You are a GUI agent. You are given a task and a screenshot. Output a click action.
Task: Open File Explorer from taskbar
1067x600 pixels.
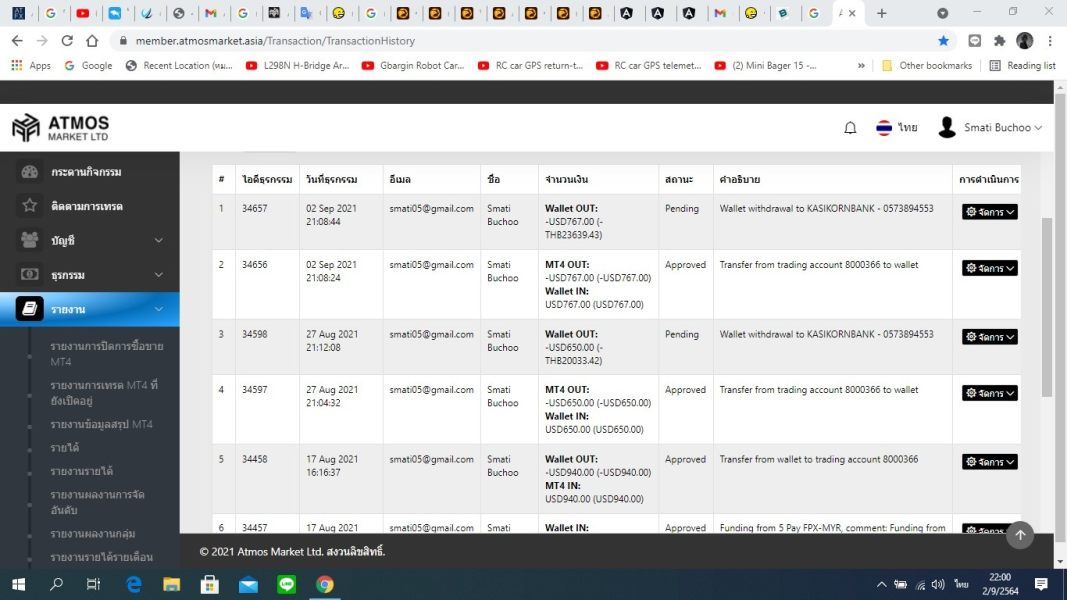pos(171,584)
